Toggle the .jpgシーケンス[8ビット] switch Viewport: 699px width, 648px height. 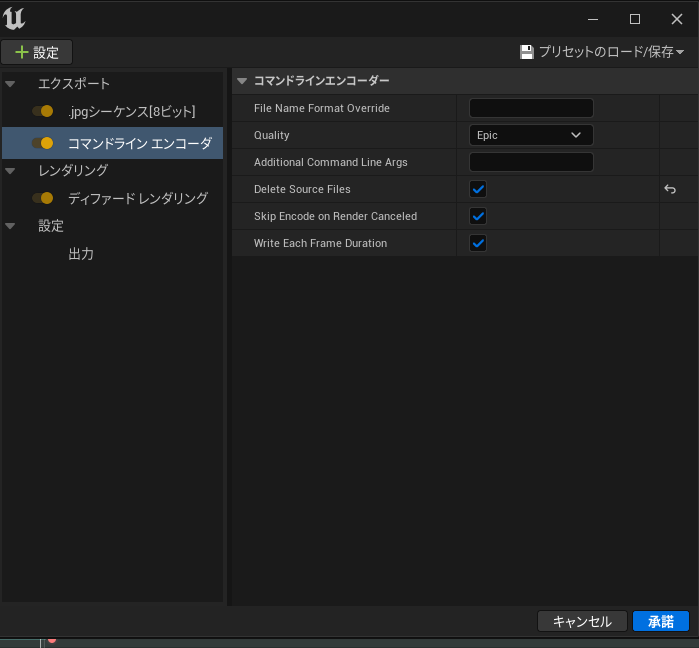(x=43, y=111)
